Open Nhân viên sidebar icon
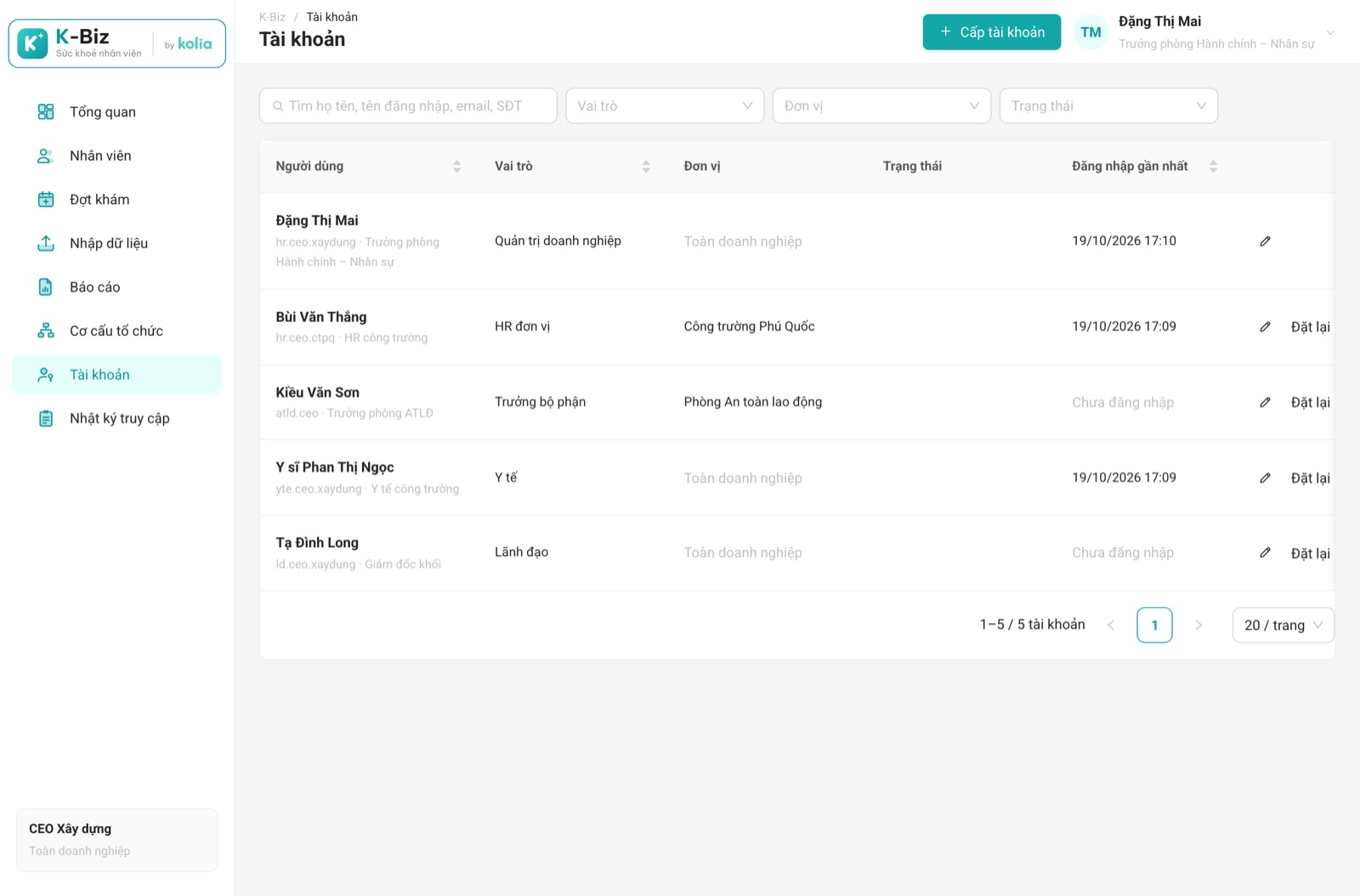The image size is (1360, 896). pyautogui.click(x=46, y=156)
